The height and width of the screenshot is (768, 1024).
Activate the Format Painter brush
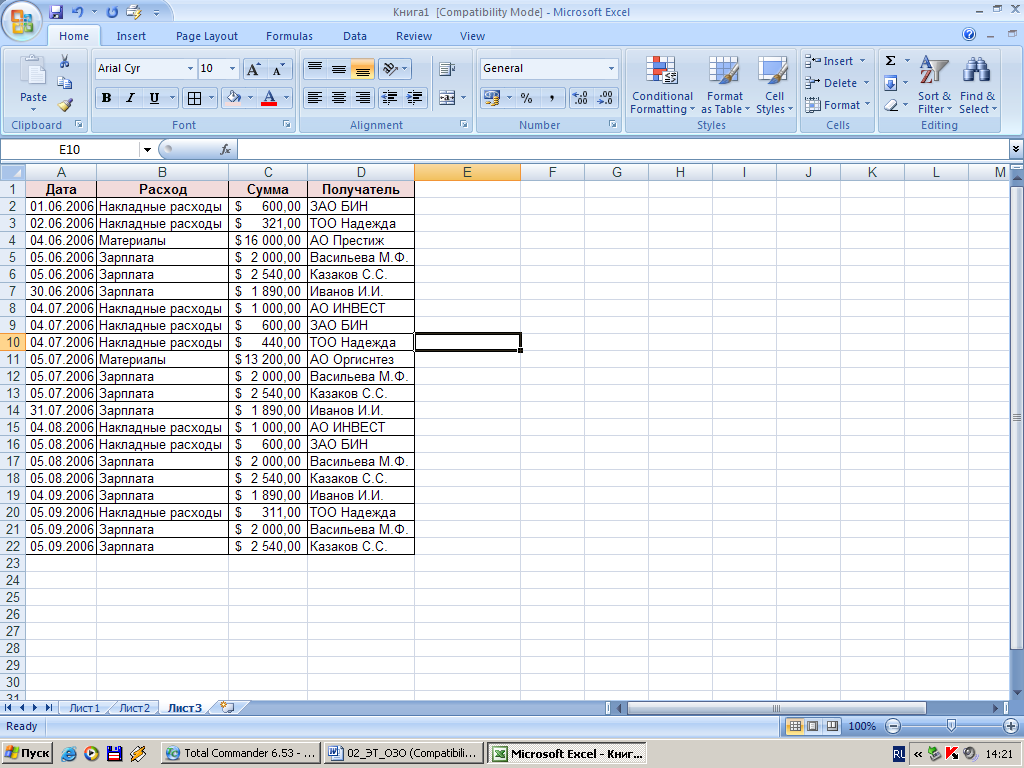click(65, 104)
